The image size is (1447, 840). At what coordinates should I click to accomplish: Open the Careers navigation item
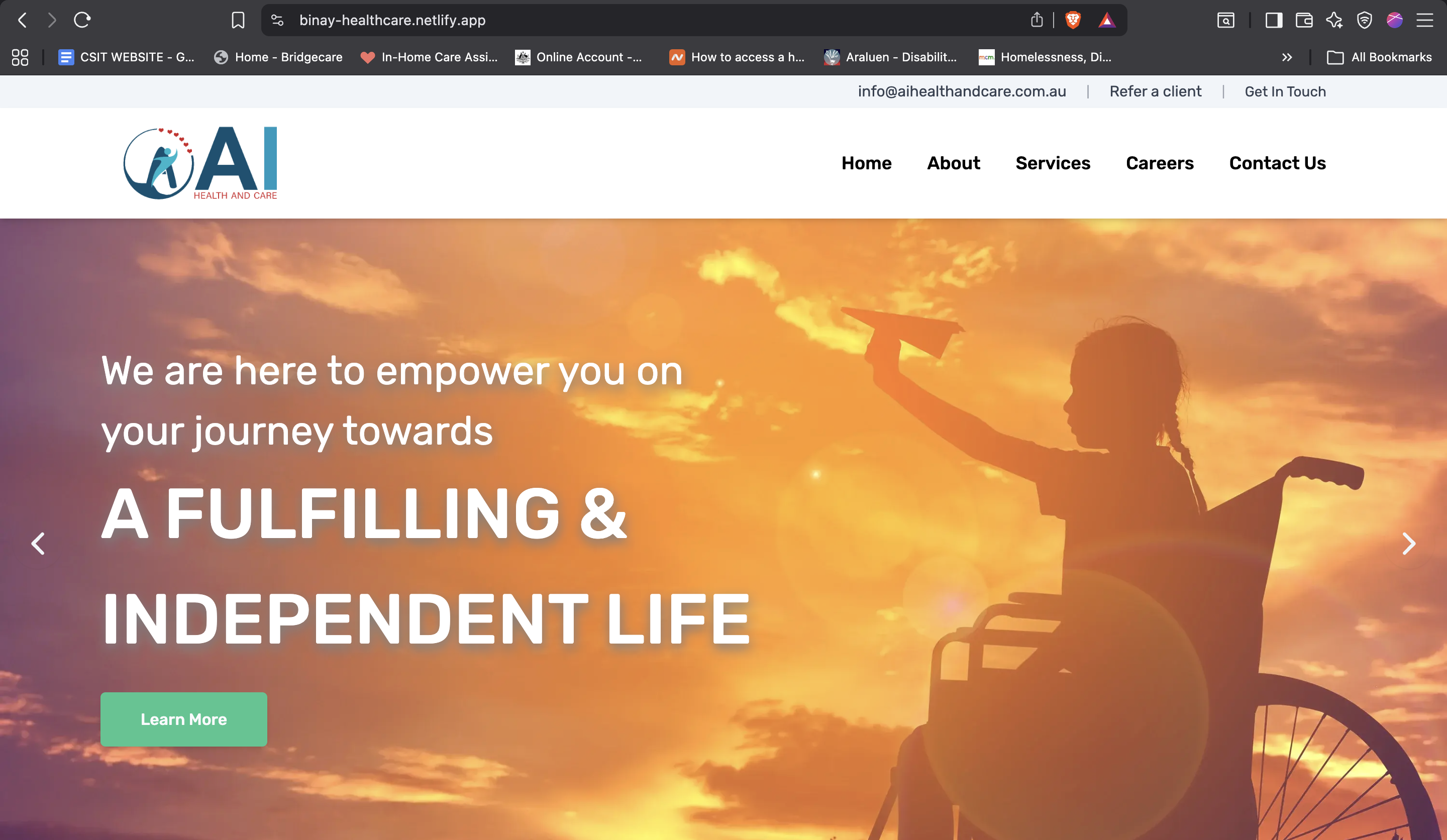1159,163
